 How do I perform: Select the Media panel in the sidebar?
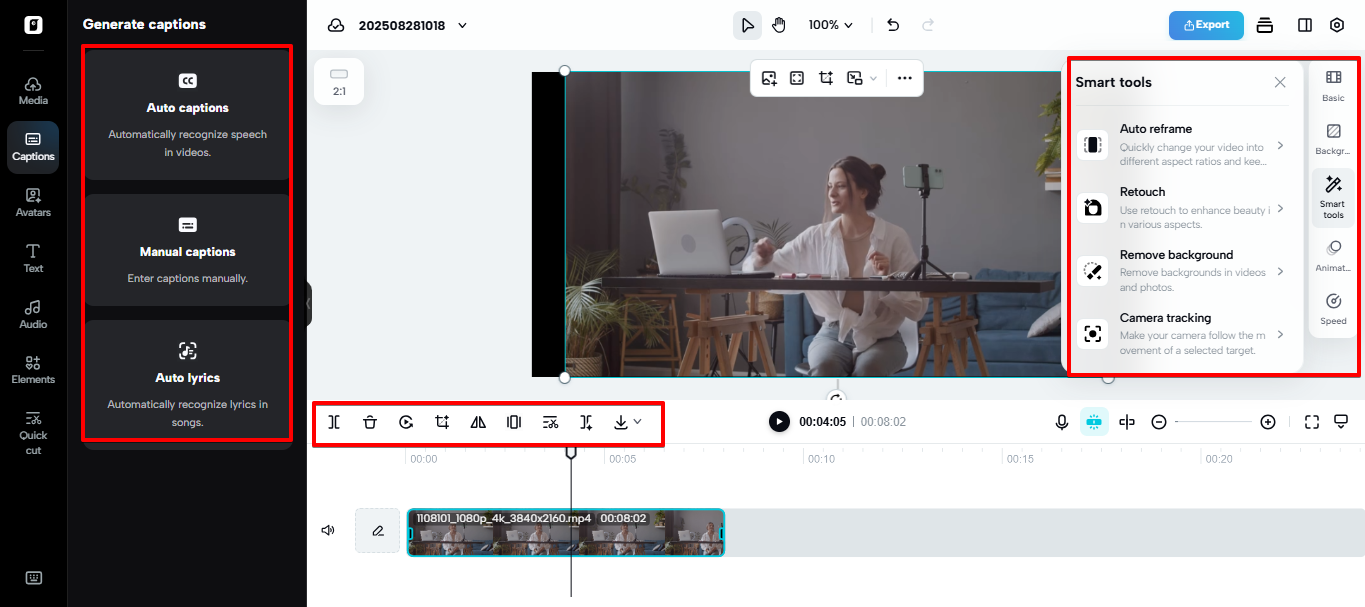[33, 91]
